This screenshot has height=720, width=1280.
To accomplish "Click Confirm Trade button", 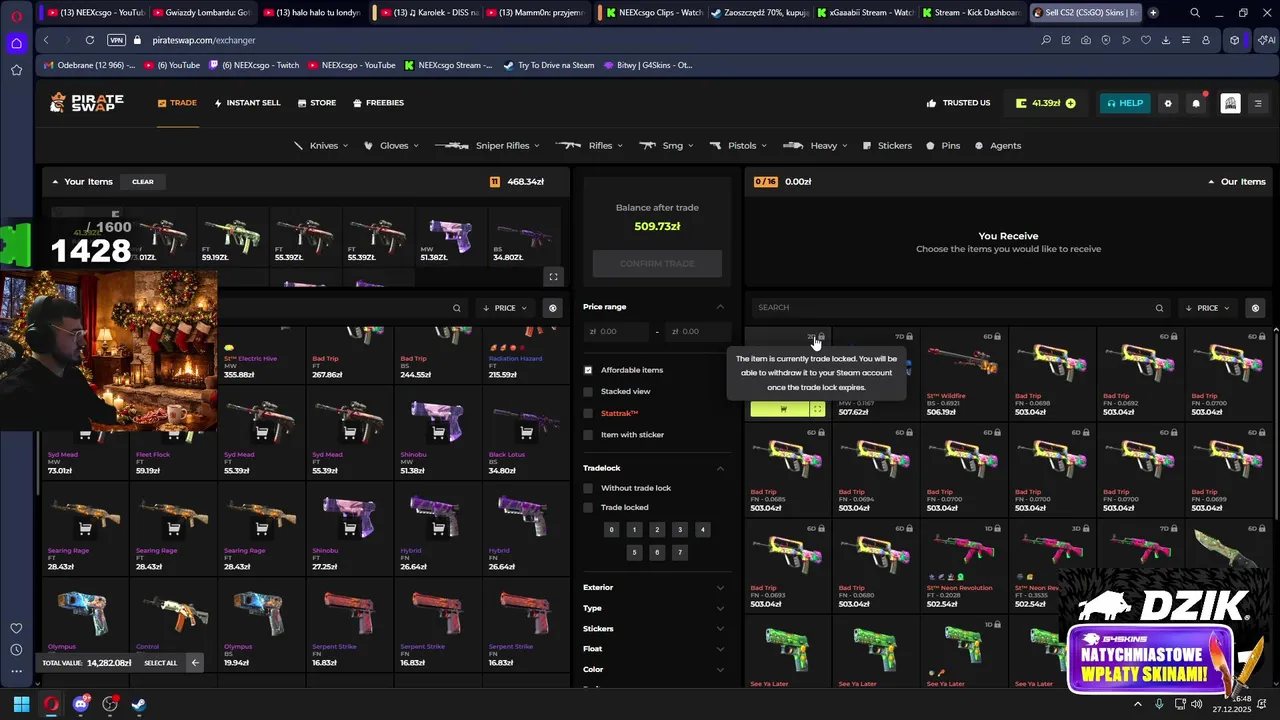I will click(657, 263).
